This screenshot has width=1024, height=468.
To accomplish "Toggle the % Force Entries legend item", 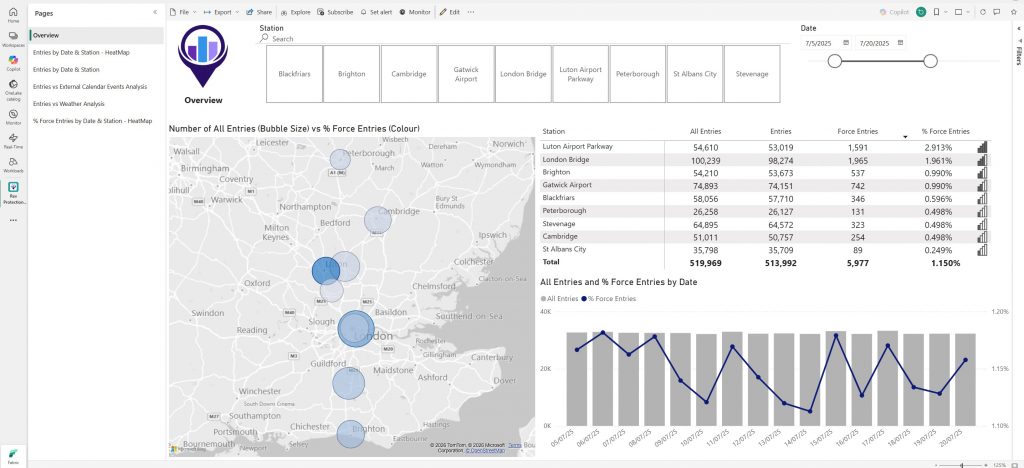I will (x=610, y=298).
